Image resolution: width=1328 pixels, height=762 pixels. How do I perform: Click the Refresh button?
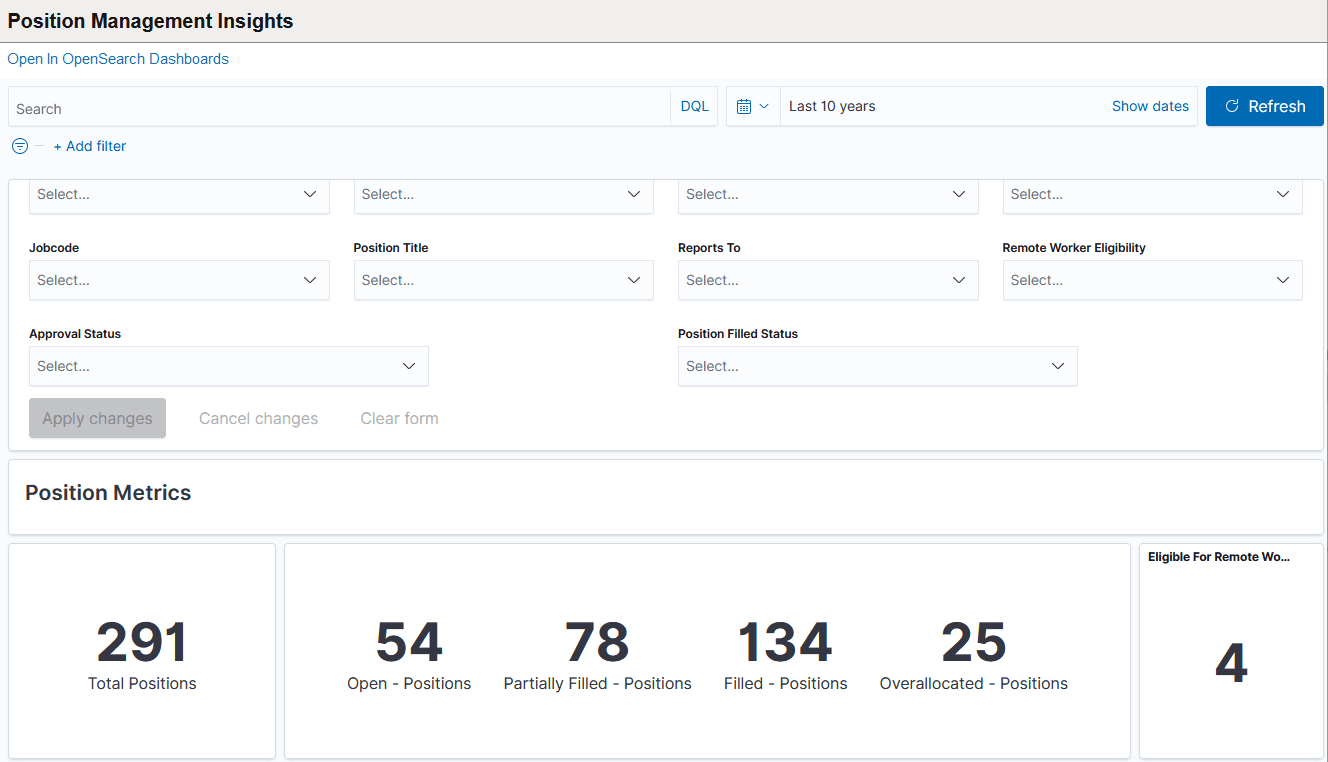pos(1264,106)
